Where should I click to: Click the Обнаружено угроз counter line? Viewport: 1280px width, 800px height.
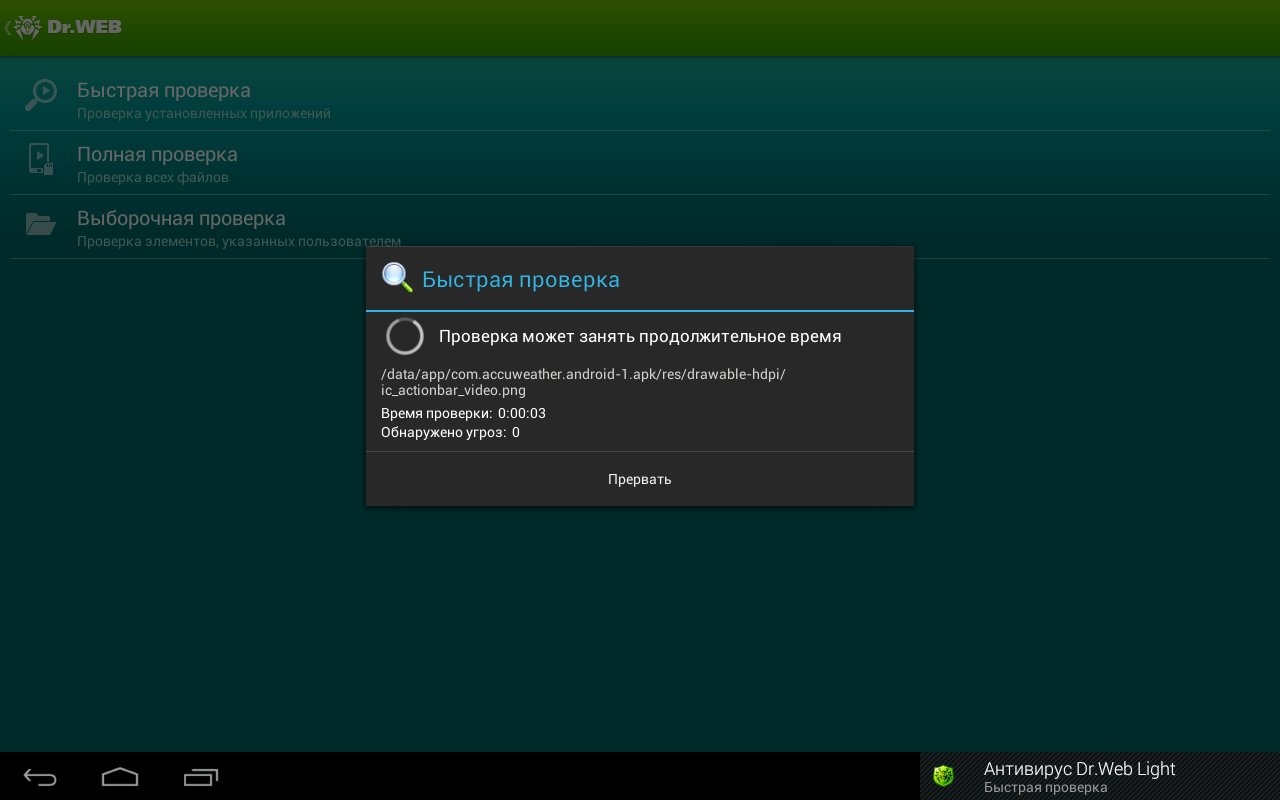tap(450, 433)
